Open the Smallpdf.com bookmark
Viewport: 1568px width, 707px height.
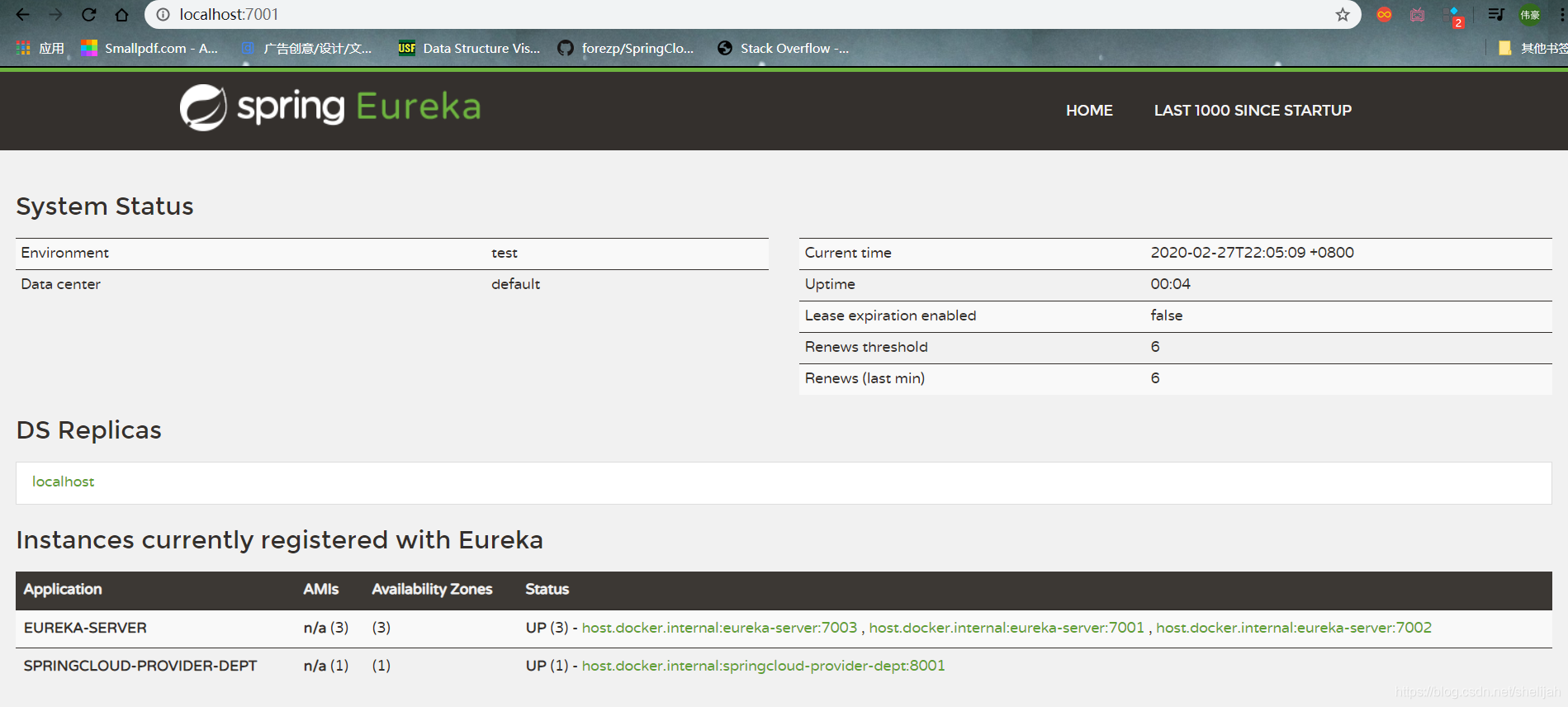[x=149, y=48]
